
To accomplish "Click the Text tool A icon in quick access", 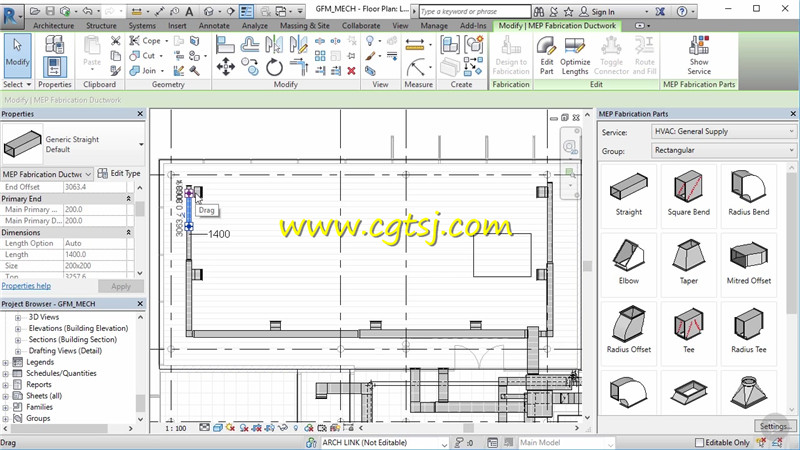I will tap(189, 11).
